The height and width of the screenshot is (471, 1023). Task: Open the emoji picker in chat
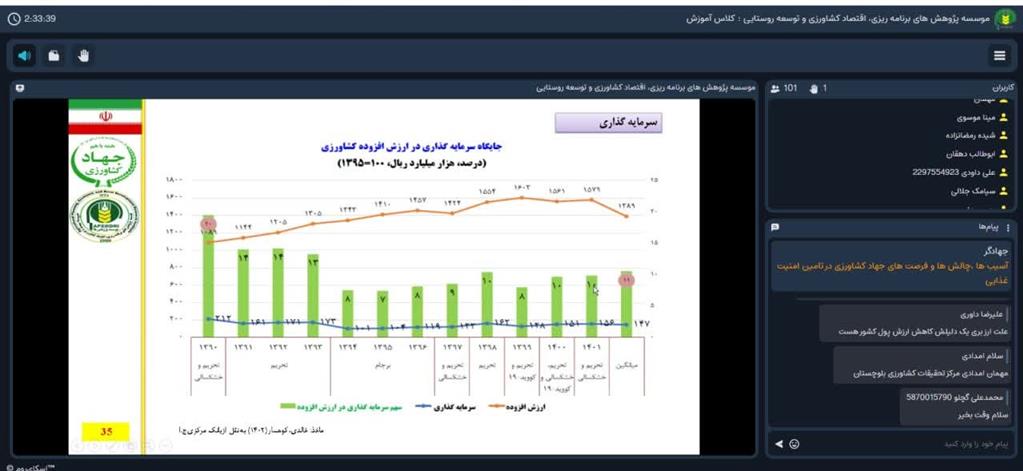pyautogui.click(x=794, y=443)
